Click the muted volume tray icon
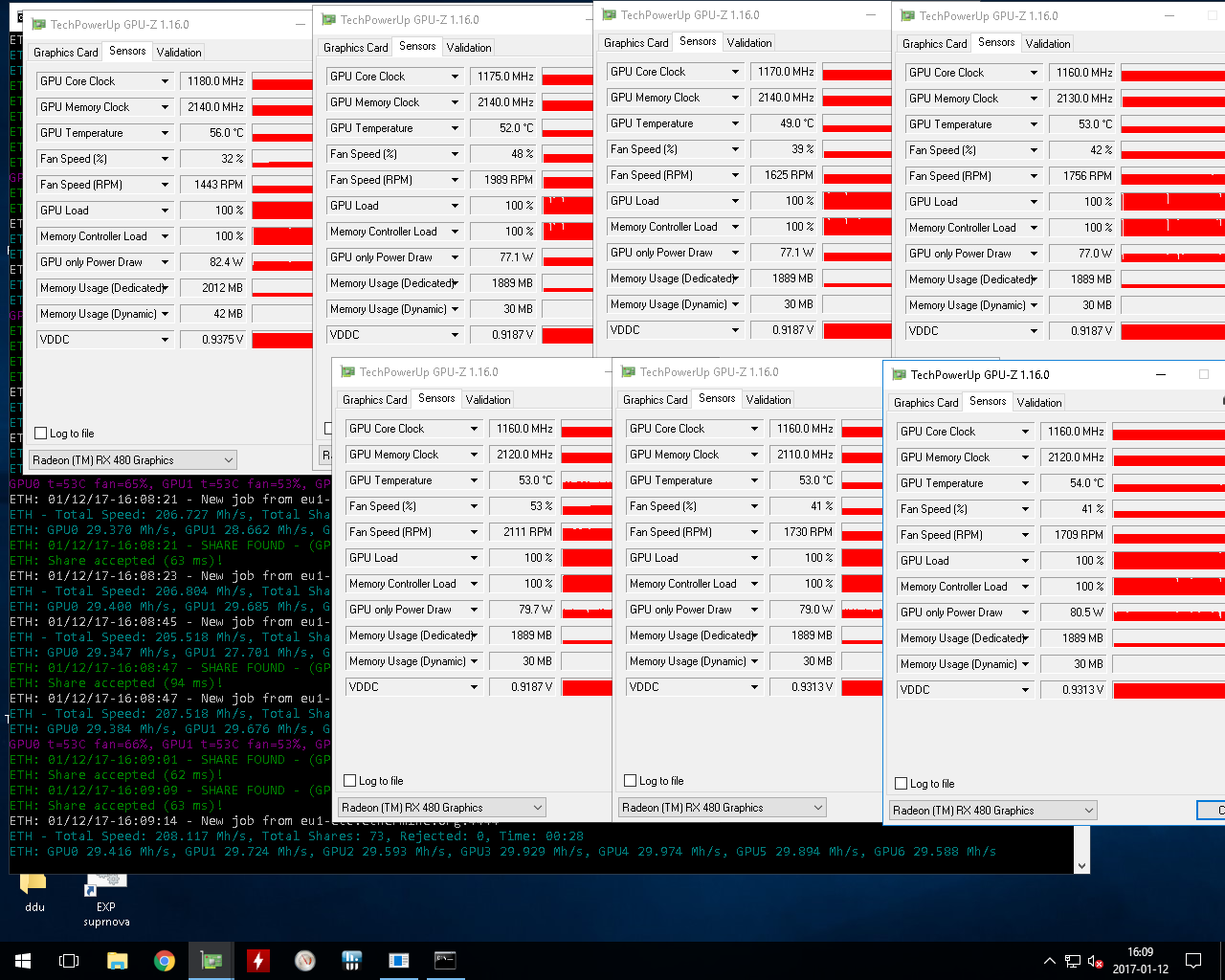This screenshot has width=1225, height=980. pos(1096,961)
